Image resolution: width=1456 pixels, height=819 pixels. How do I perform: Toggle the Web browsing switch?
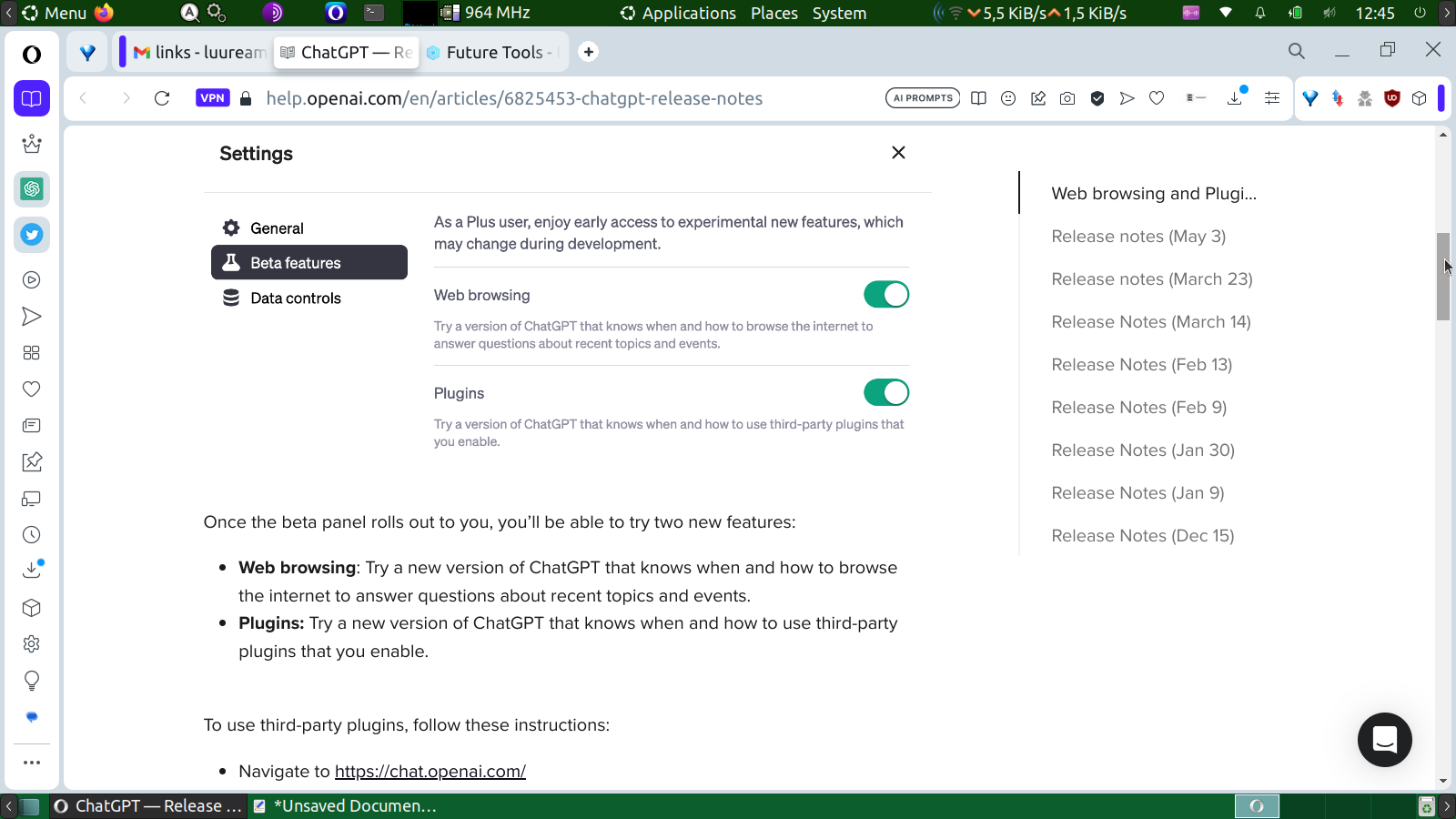pyautogui.click(x=886, y=295)
